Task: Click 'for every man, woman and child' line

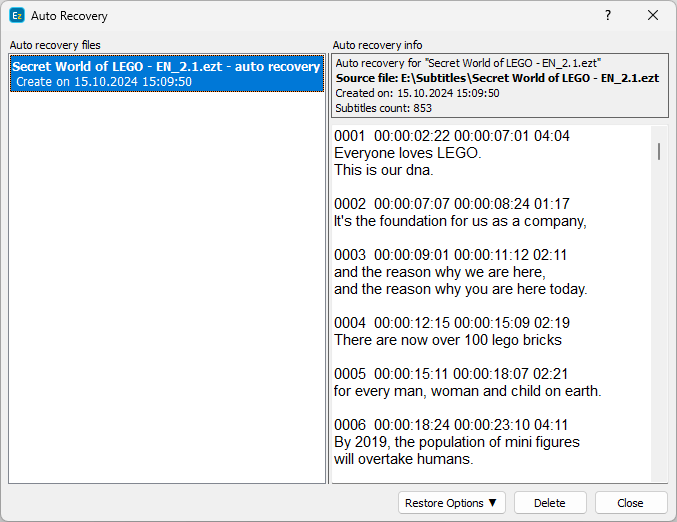Action: pyautogui.click(x=467, y=391)
